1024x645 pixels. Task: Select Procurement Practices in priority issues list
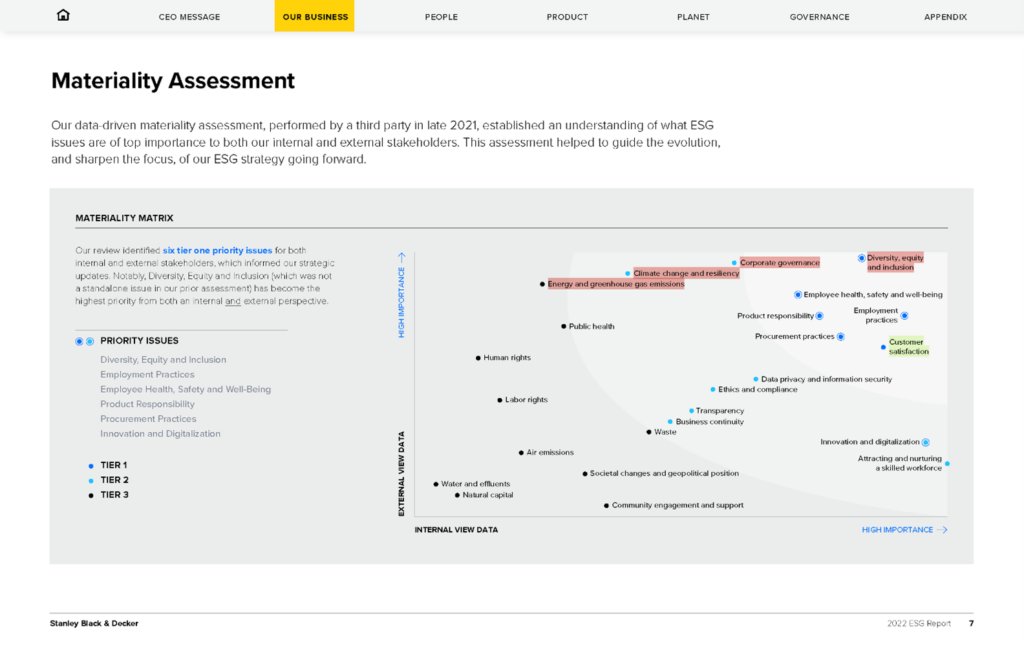pos(148,419)
